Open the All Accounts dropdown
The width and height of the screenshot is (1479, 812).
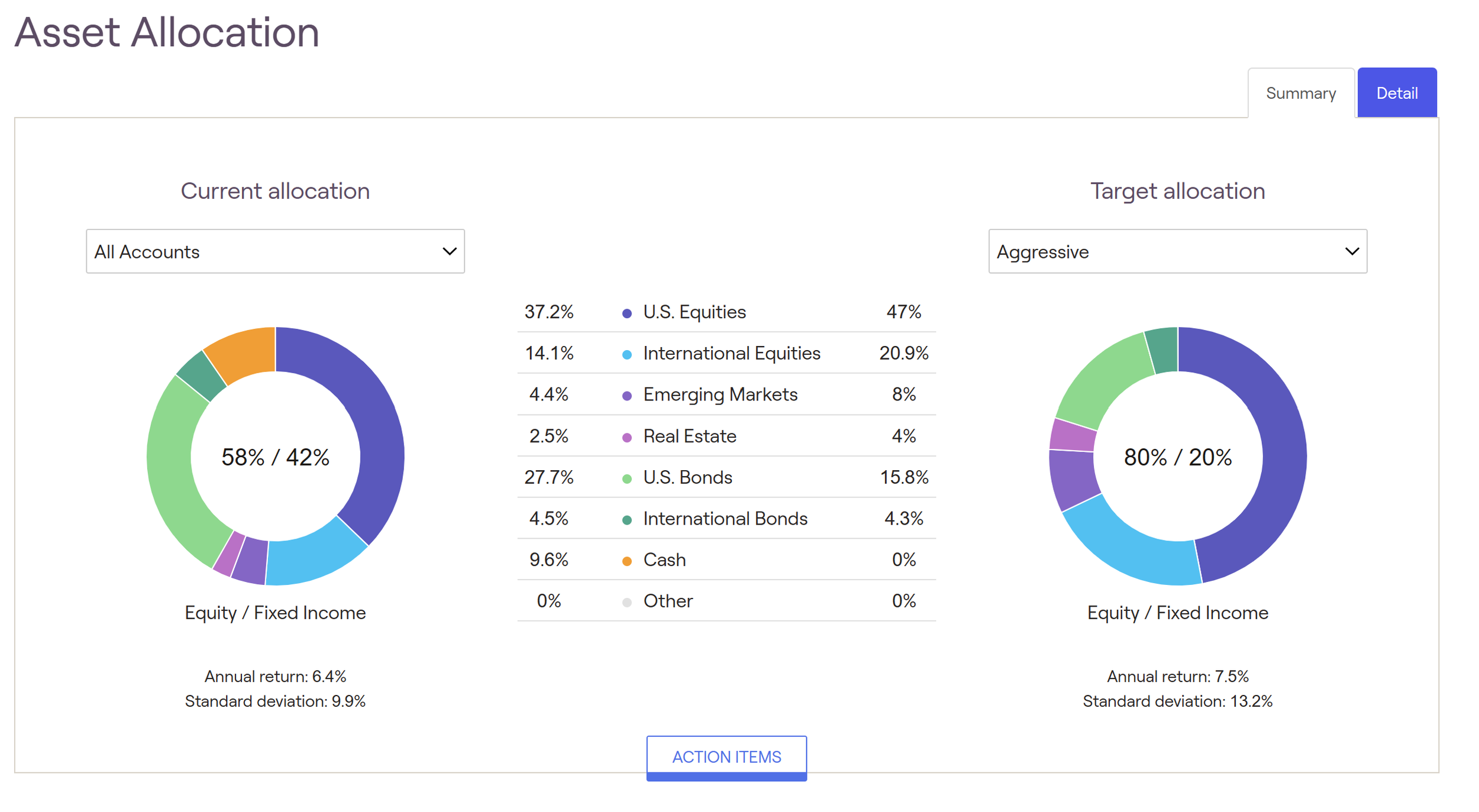[x=275, y=251]
